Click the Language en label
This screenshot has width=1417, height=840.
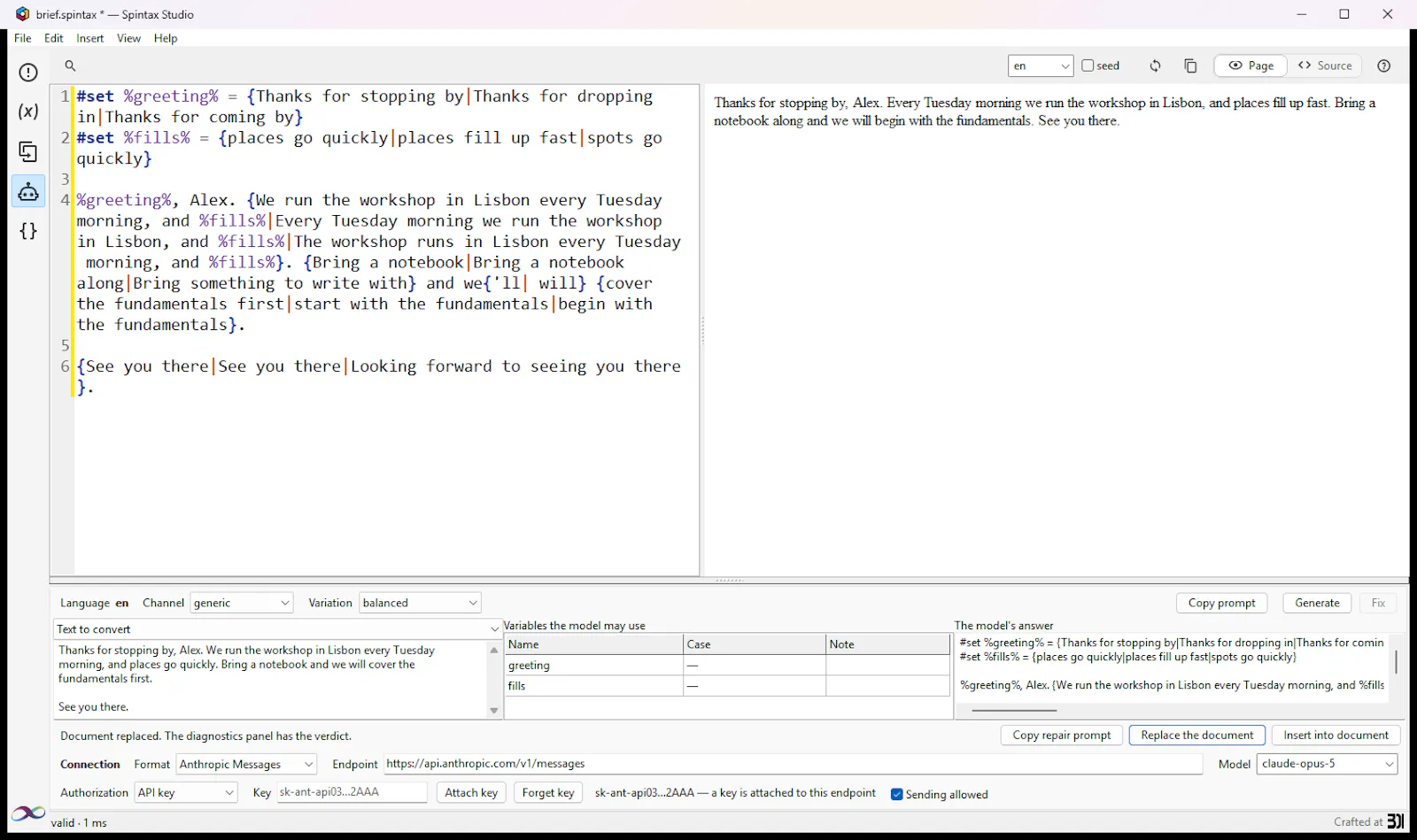(x=94, y=603)
